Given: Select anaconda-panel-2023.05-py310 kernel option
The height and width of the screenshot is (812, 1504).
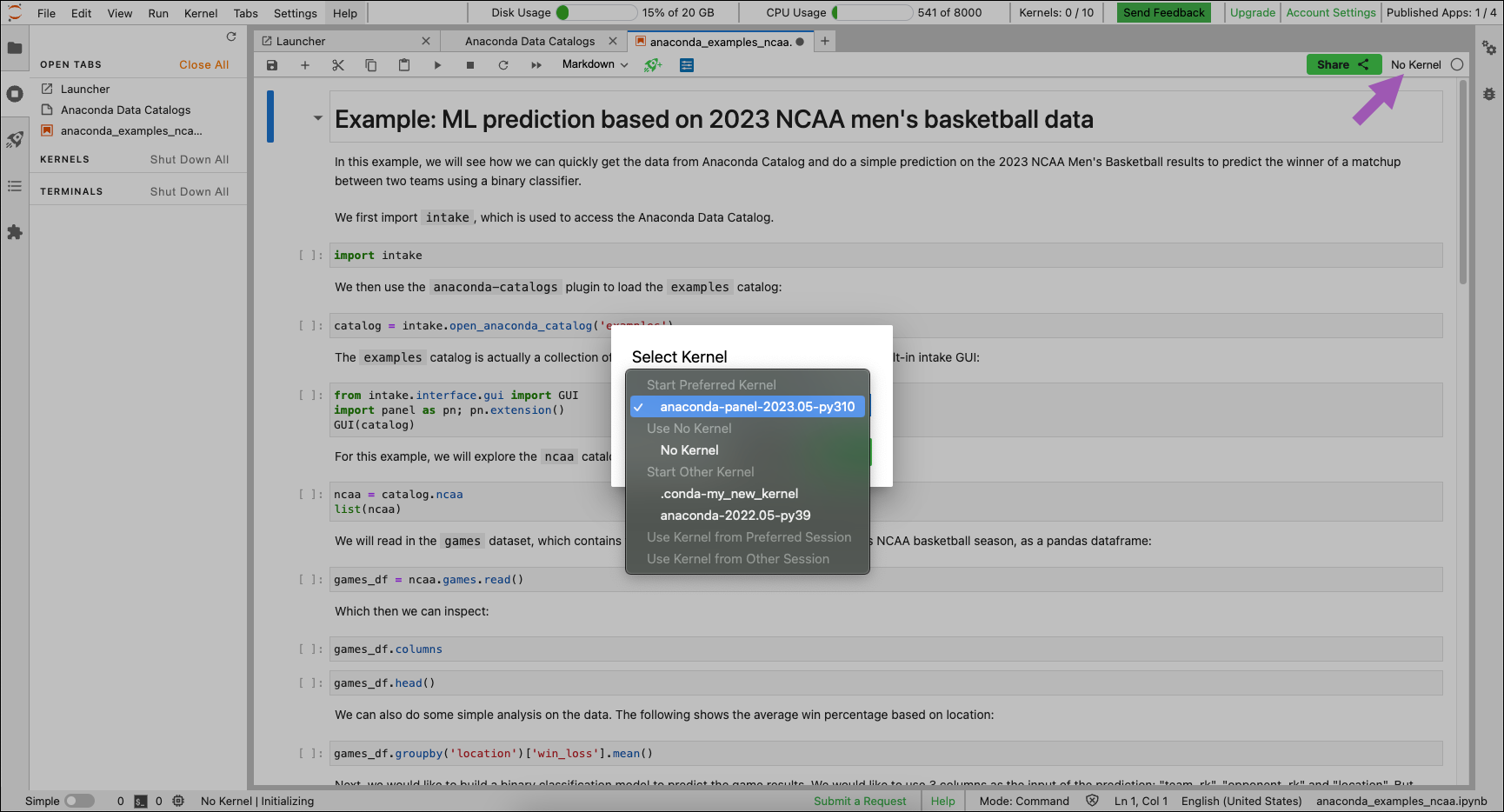Looking at the screenshot, I should point(748,407).
